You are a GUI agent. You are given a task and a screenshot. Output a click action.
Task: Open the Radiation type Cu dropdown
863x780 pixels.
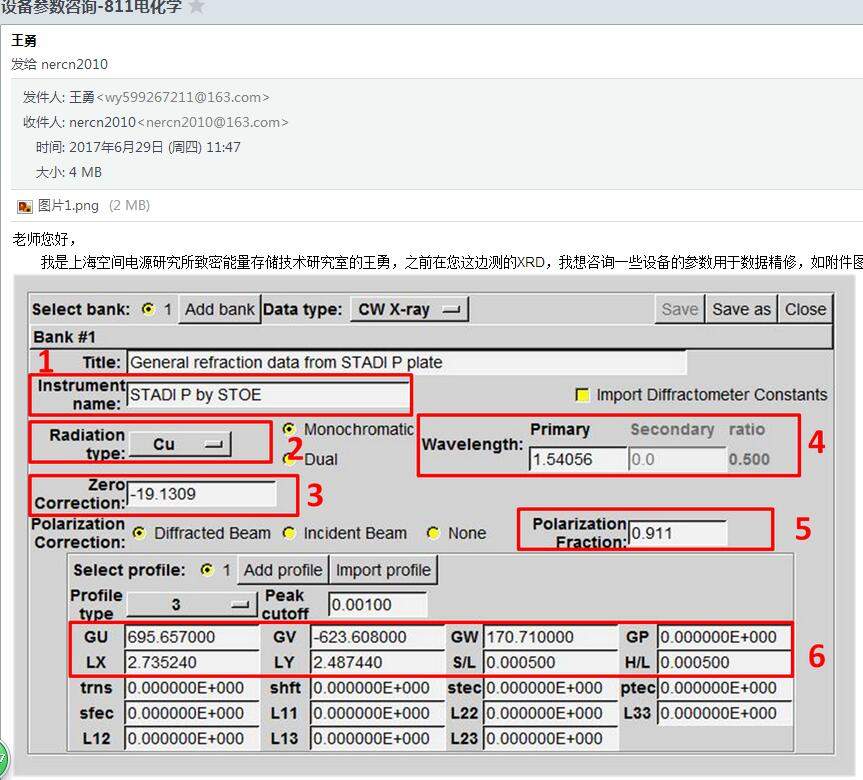(181, 444)
